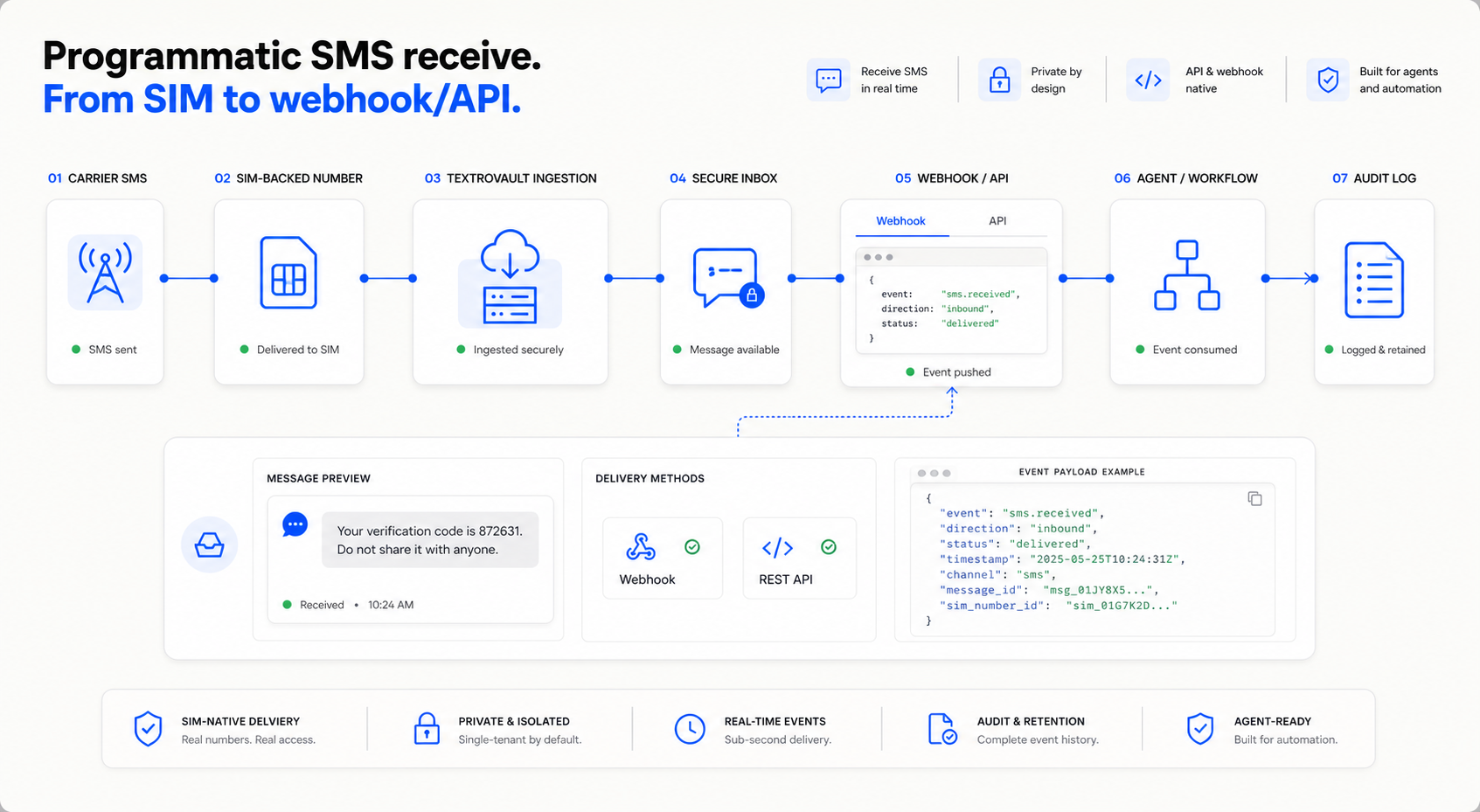Click the "From SIM to webhook/API." headline

[x=281, y=99]
